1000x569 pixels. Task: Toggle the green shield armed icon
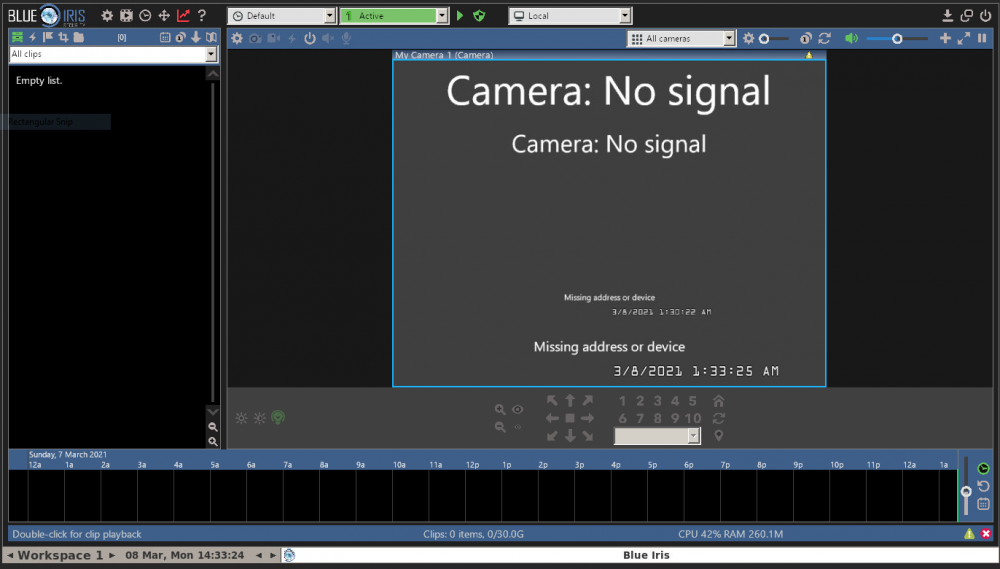point(479,16)
